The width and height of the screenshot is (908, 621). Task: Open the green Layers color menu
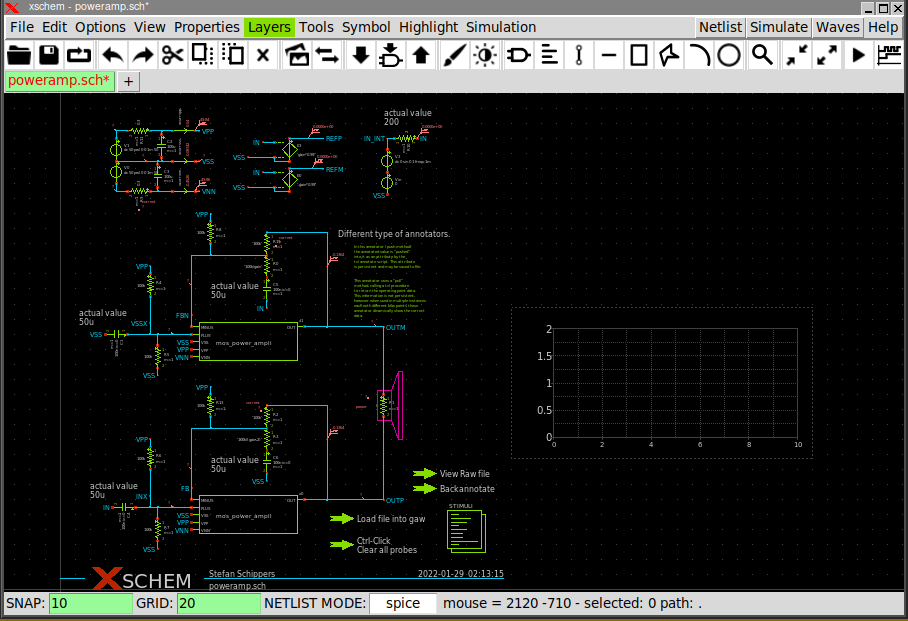click(x=269, y=27)
